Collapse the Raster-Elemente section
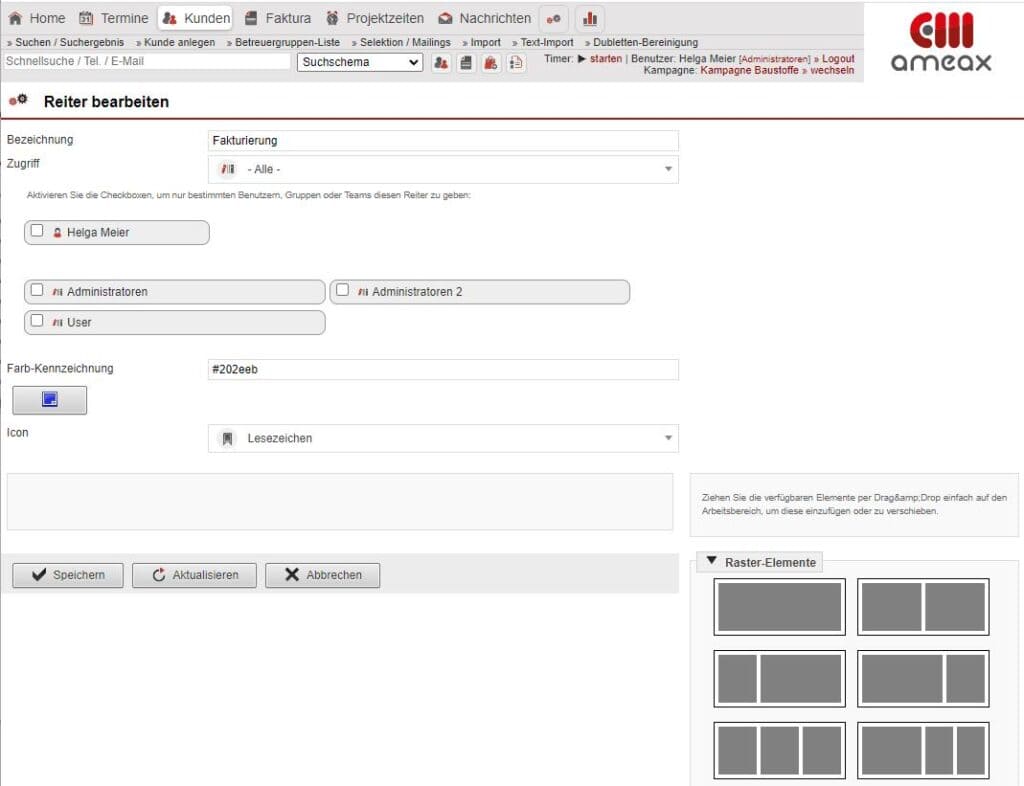 tap(712, 562)
